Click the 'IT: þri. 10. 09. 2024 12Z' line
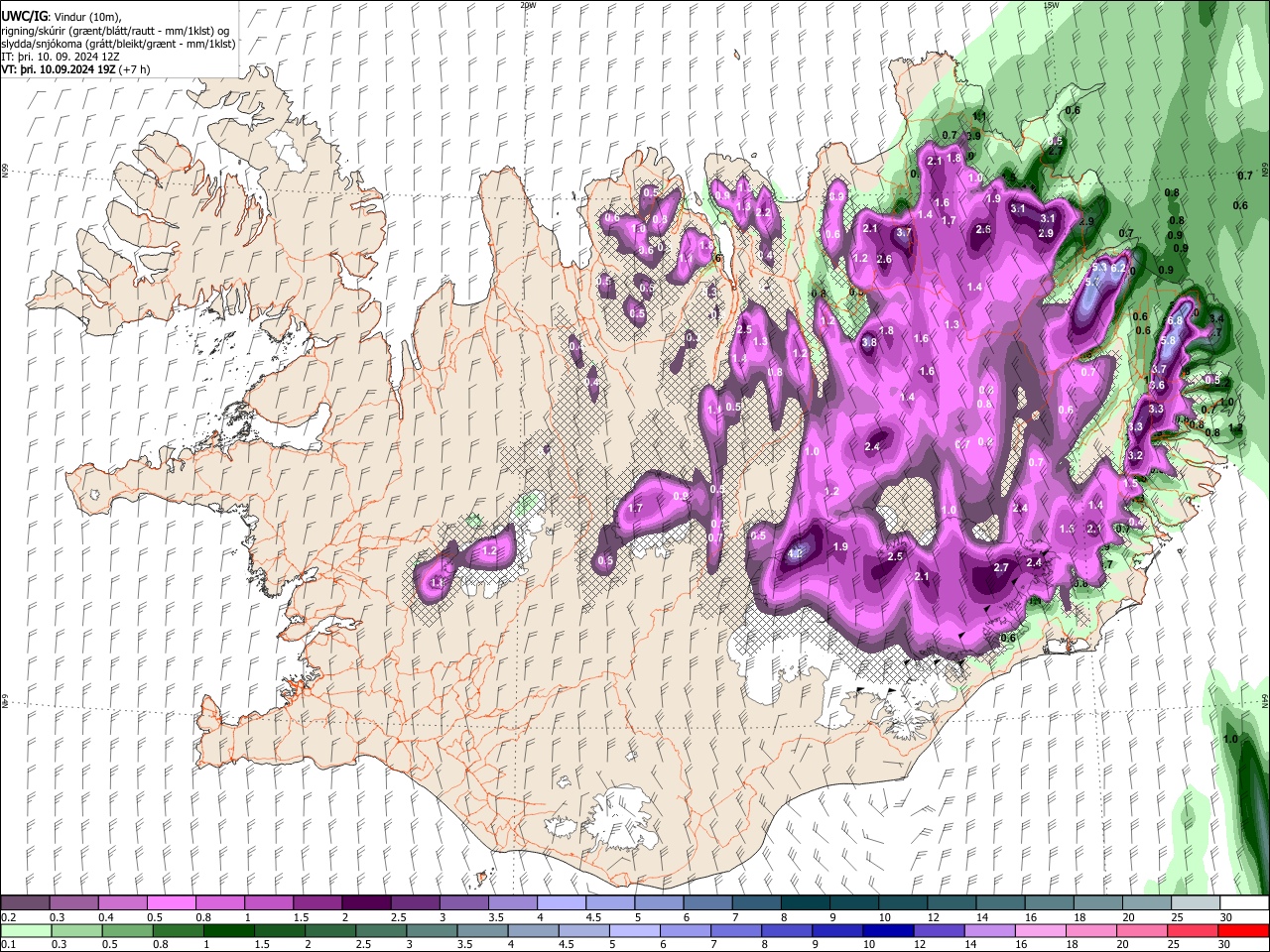 [x=63, y=57]
